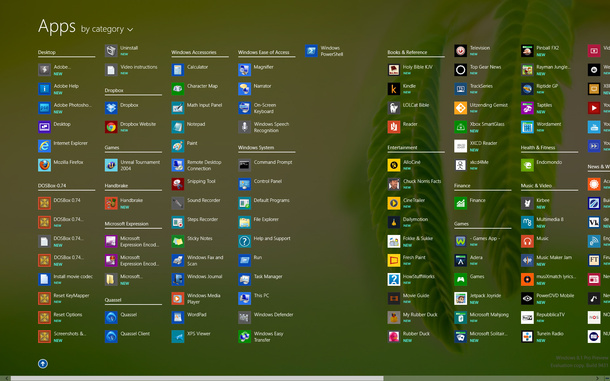
Task: Launch Notepad
Action: (x=188, y=127)
